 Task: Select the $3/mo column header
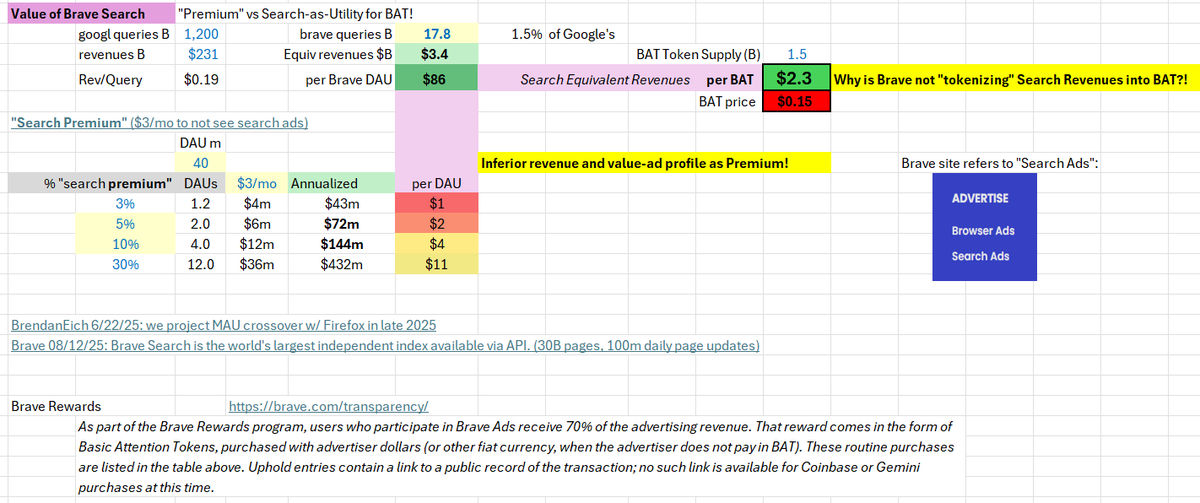pos(259,183)
